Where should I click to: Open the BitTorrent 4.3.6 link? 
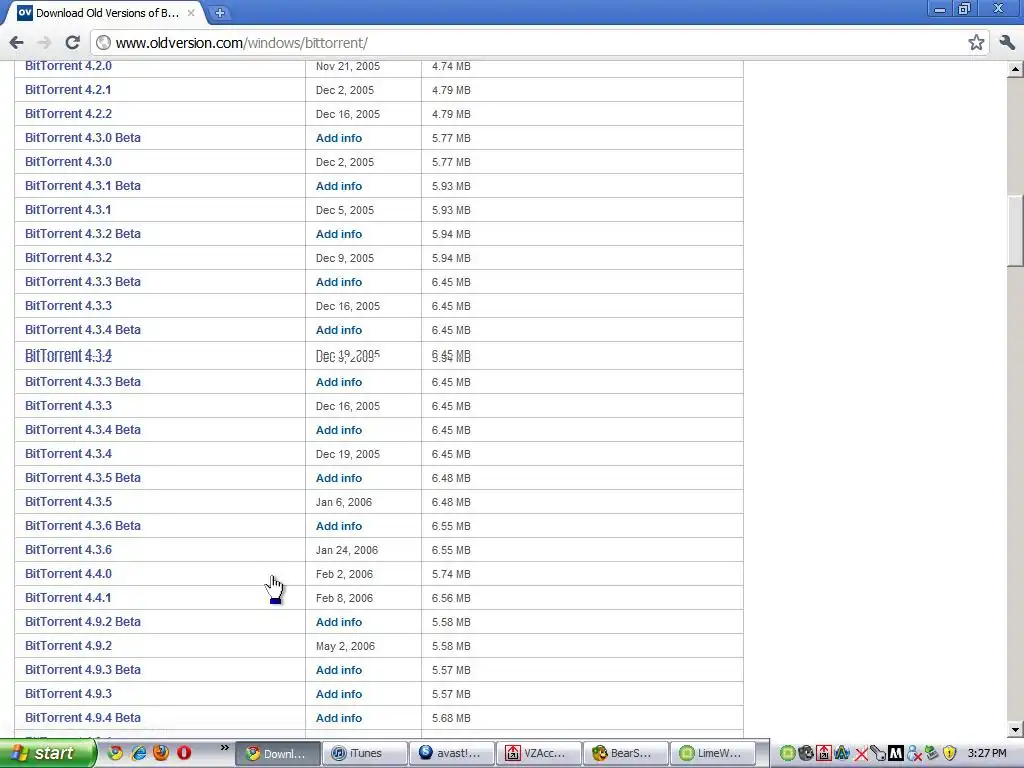coord(69,550)
